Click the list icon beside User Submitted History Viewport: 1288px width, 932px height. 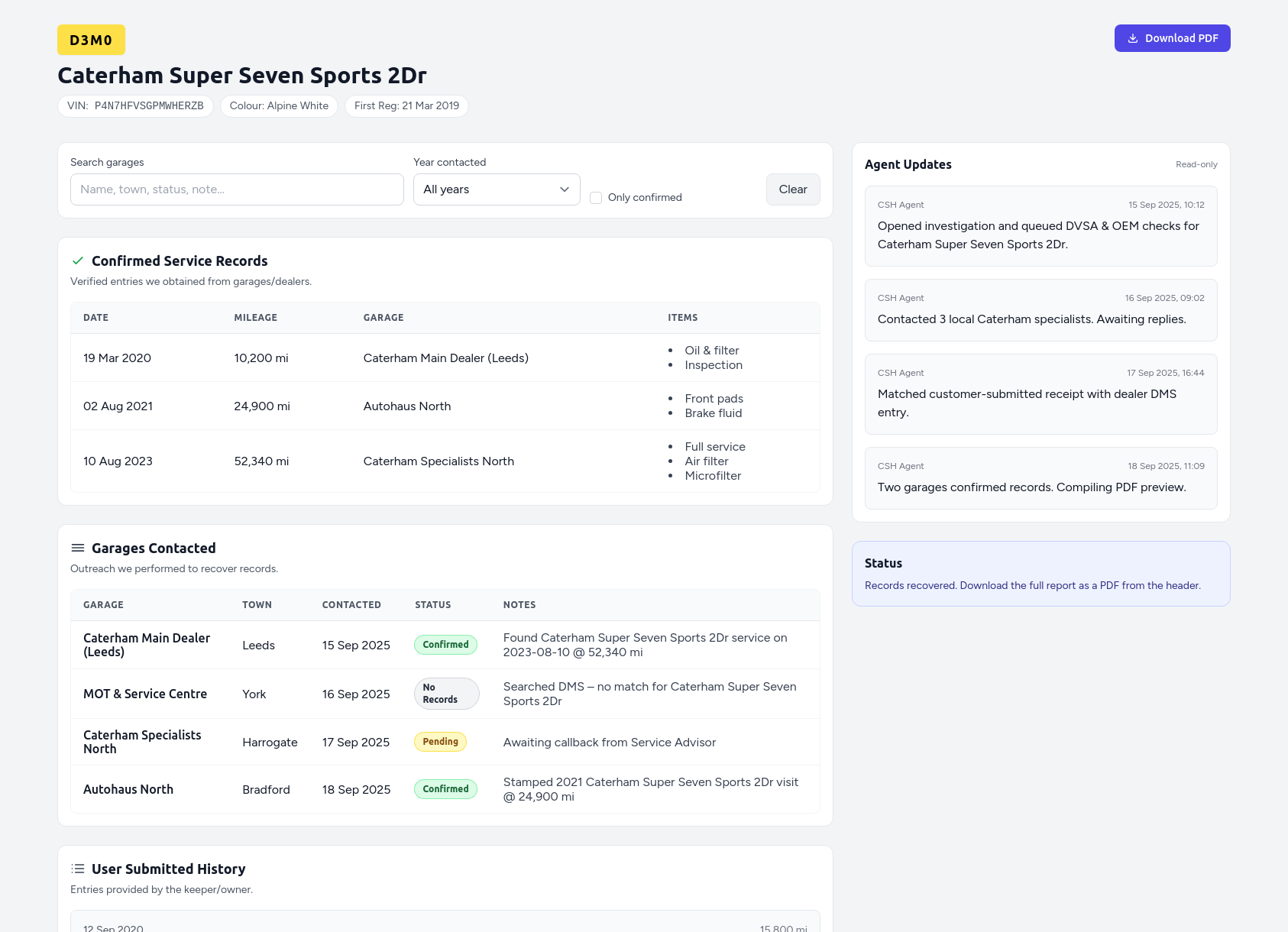point(77,869)
